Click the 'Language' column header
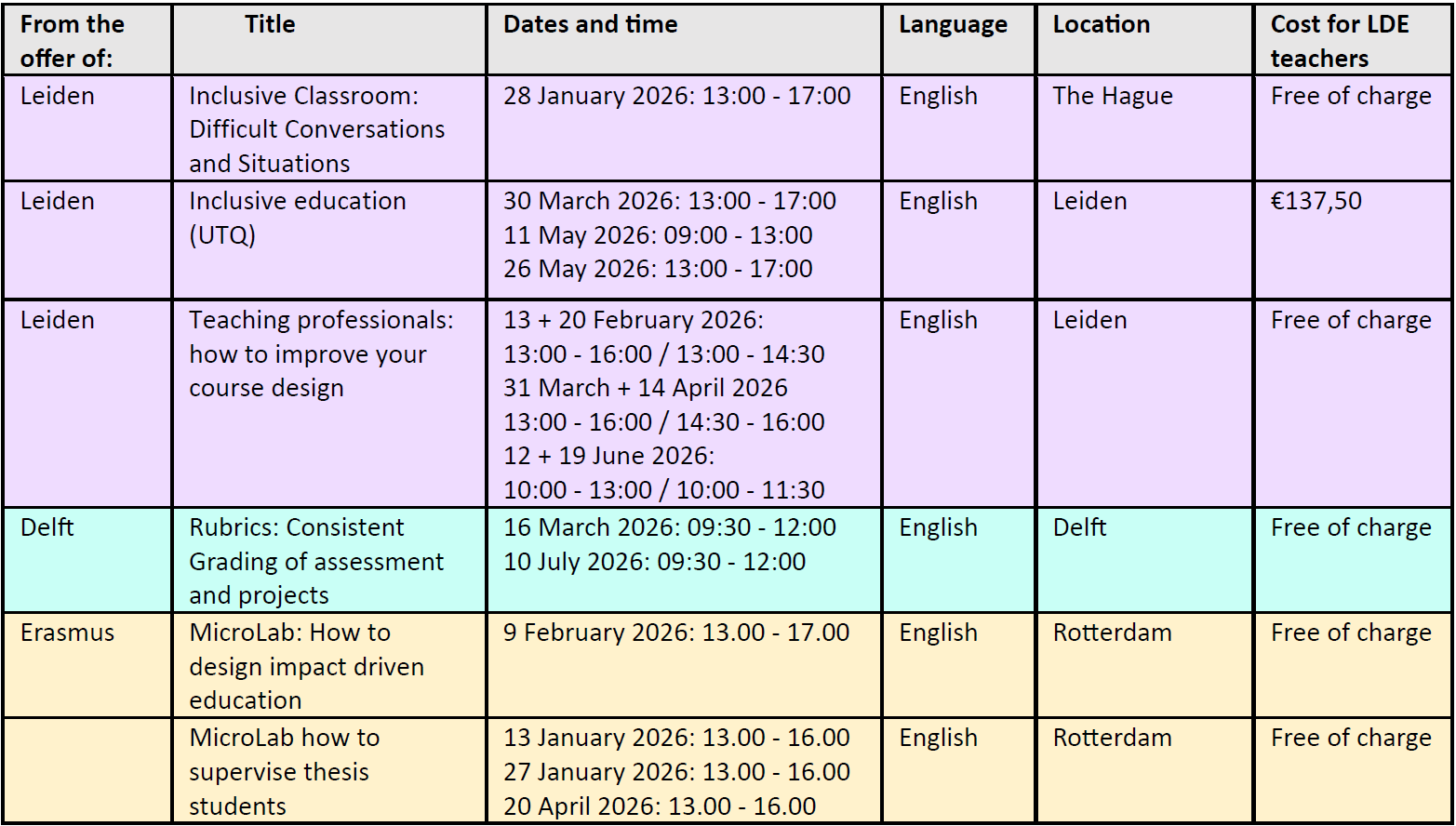 click(x=953, y=25)
